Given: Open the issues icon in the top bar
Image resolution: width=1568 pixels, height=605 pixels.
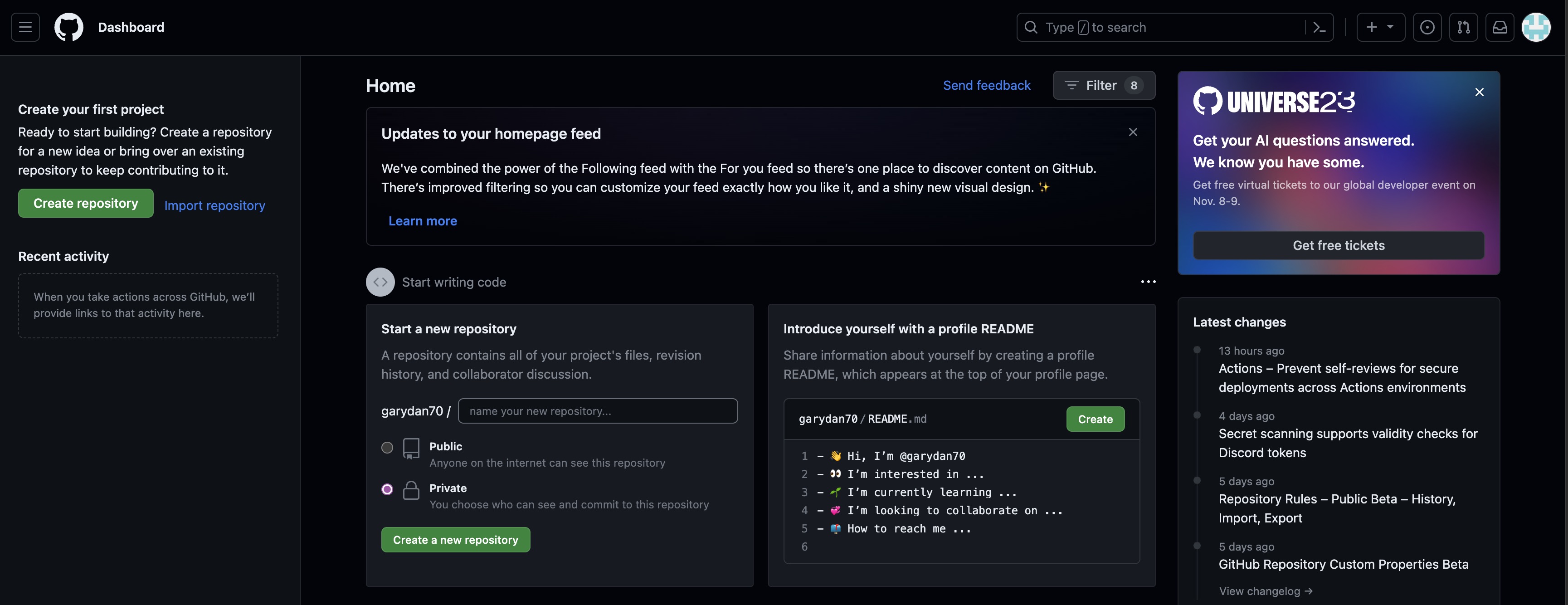Looking at the screenshot, I should point(1427,27).
